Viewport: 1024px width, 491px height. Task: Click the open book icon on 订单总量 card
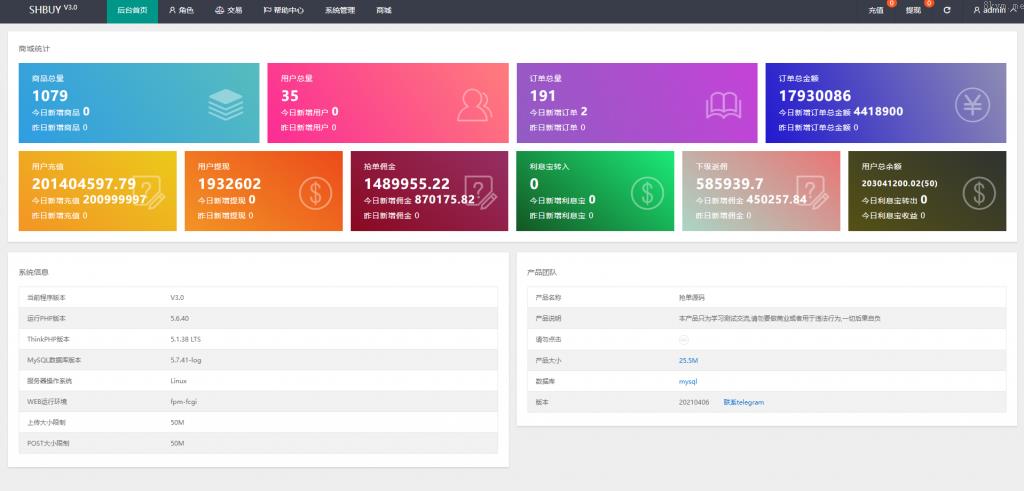pos(723,103)
